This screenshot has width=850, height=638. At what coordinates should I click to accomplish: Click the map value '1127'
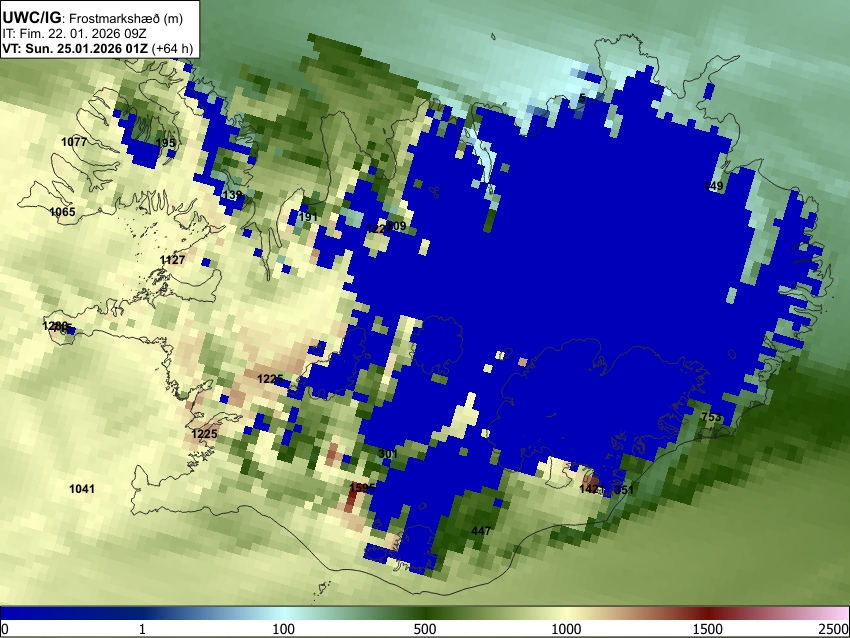click(x=172, y=260)
